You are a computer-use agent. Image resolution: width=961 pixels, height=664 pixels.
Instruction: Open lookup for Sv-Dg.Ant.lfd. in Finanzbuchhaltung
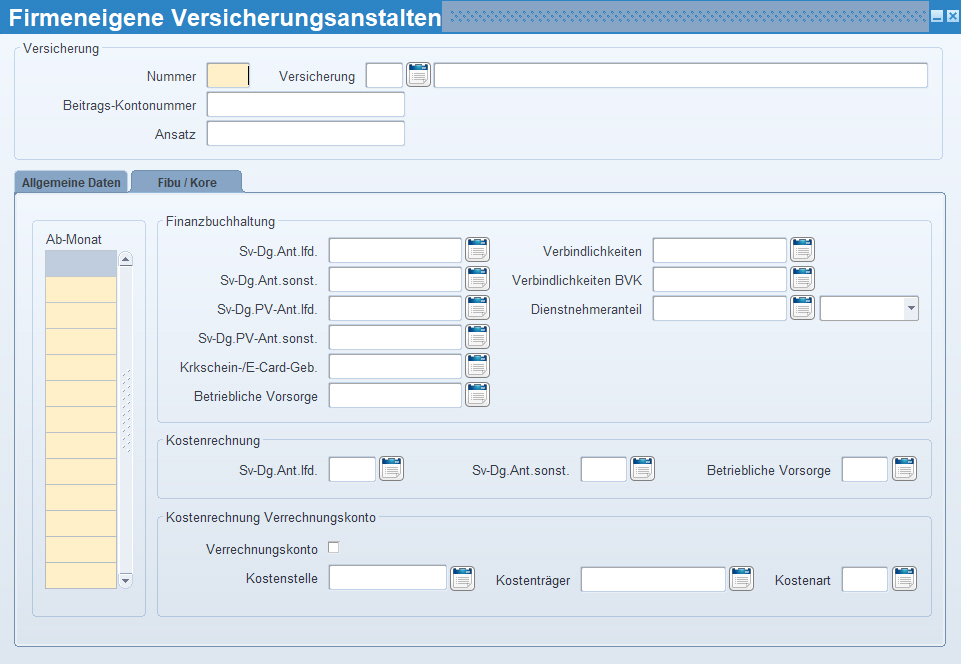(477, 250)
